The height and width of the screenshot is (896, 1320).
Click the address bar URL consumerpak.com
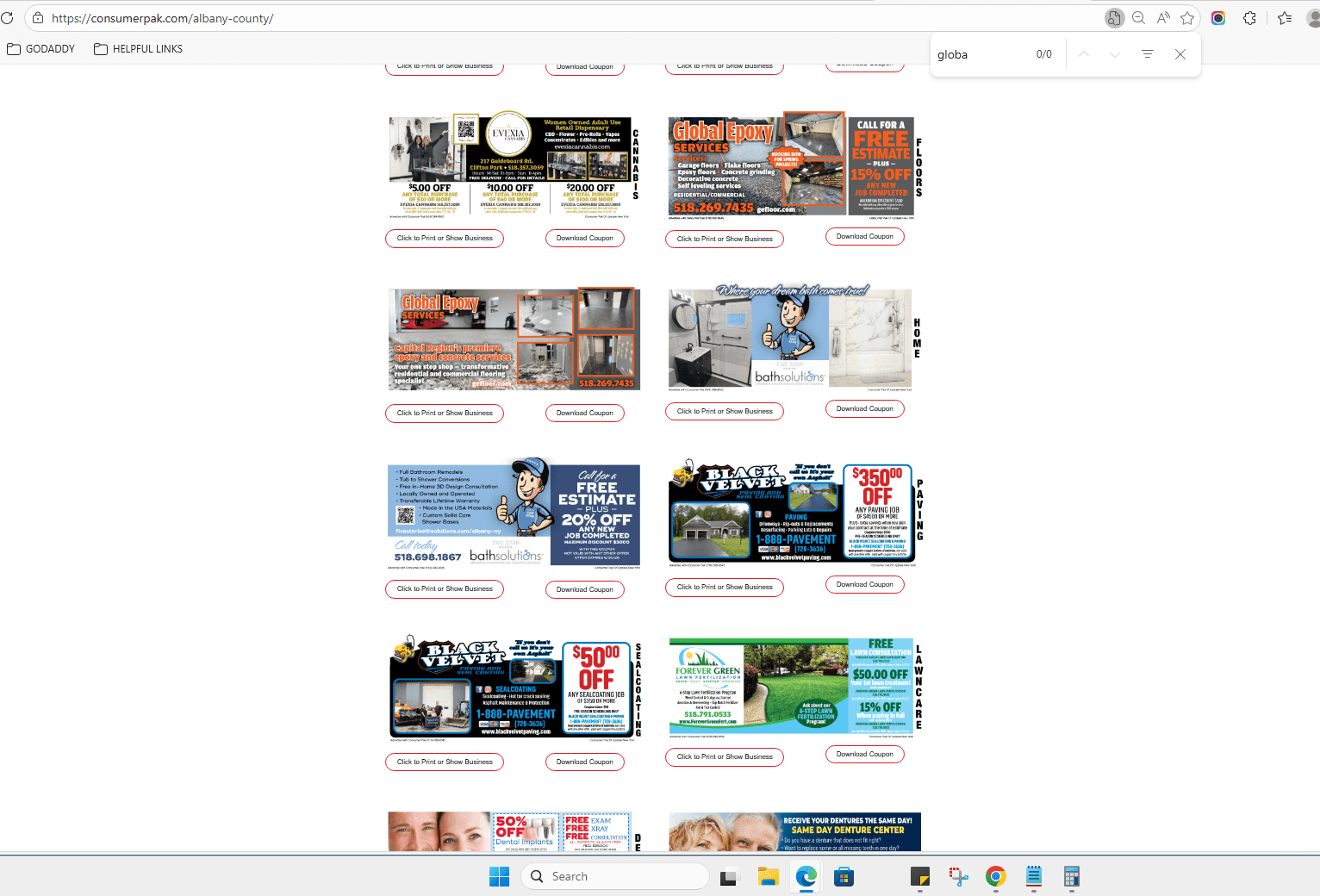click(x=162, y=18)
